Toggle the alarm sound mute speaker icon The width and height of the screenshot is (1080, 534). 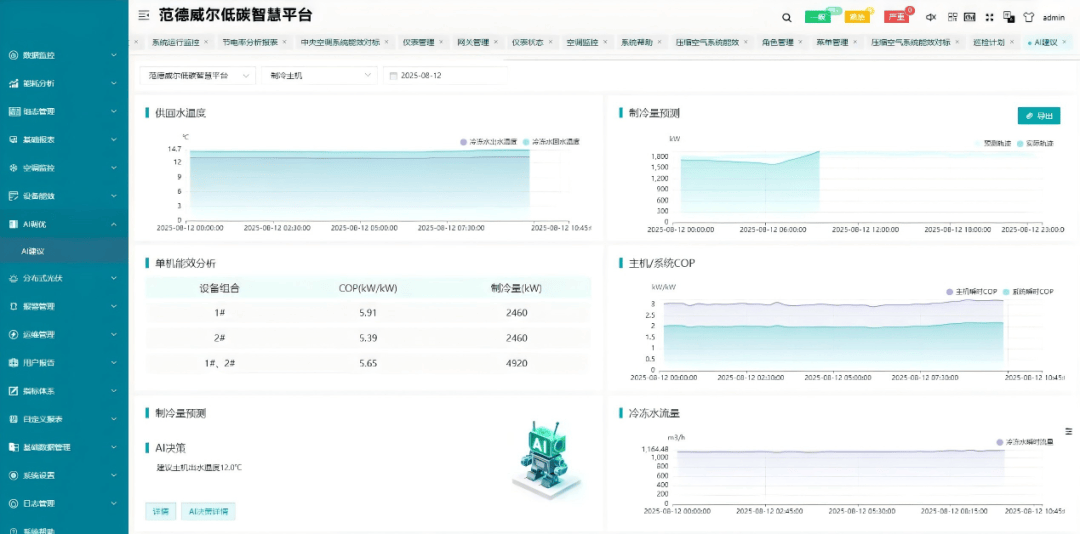[x=931, y=17]
